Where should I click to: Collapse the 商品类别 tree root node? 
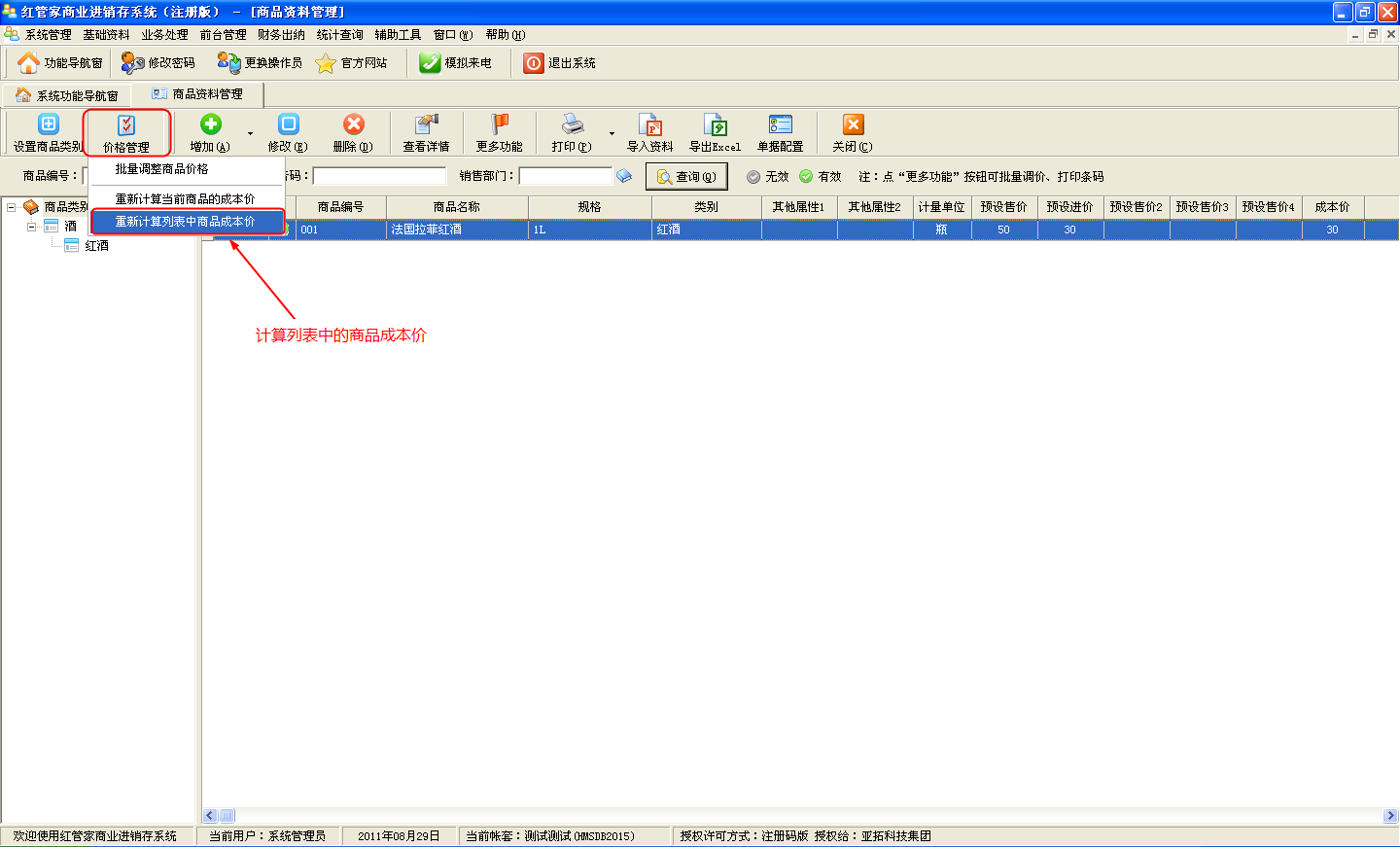tap(12, 207)
